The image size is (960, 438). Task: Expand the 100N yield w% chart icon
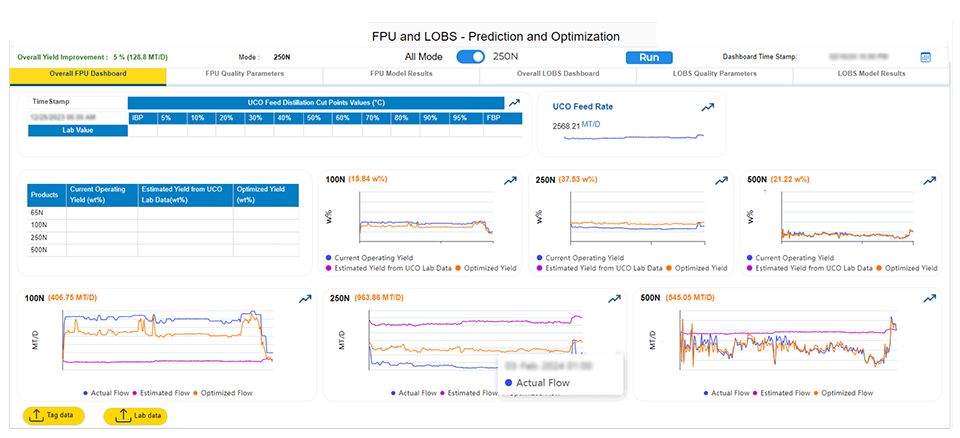click(x=508, y=180)
